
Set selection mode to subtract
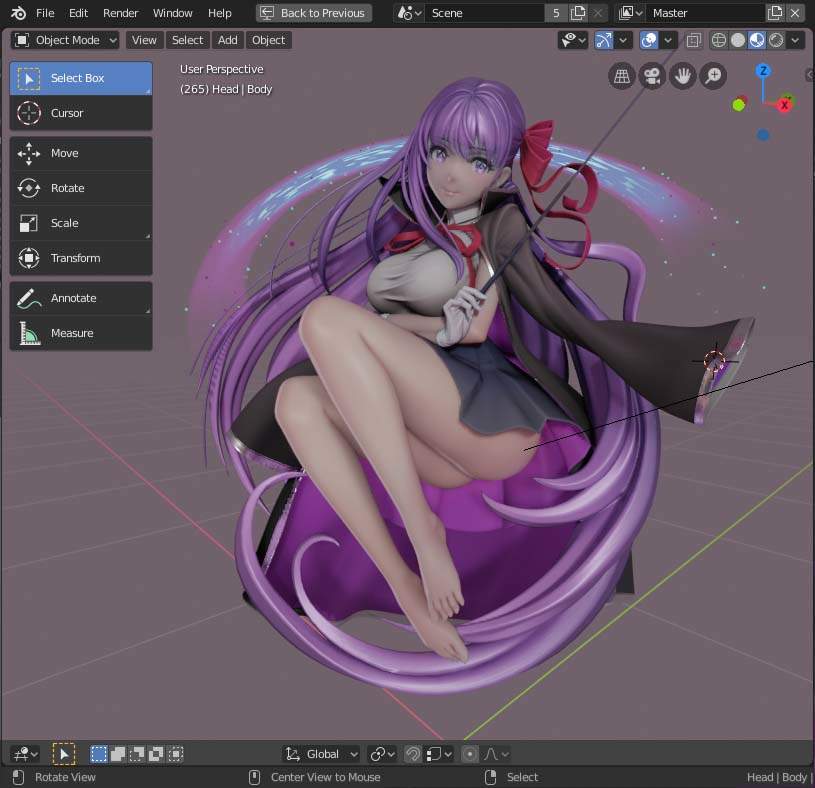tap(137, 754)
